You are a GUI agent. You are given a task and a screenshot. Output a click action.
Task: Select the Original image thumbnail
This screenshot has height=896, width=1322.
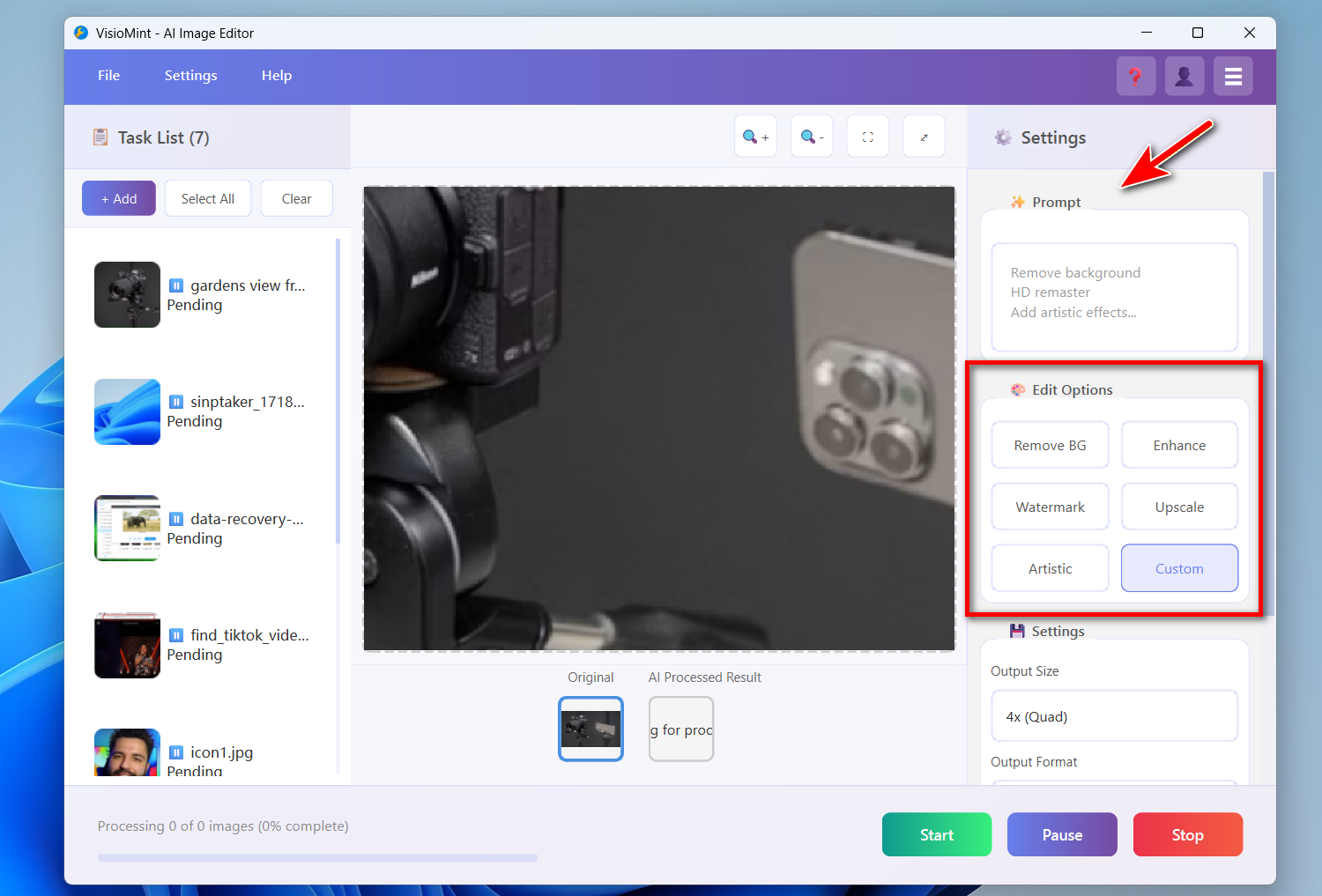590,729
